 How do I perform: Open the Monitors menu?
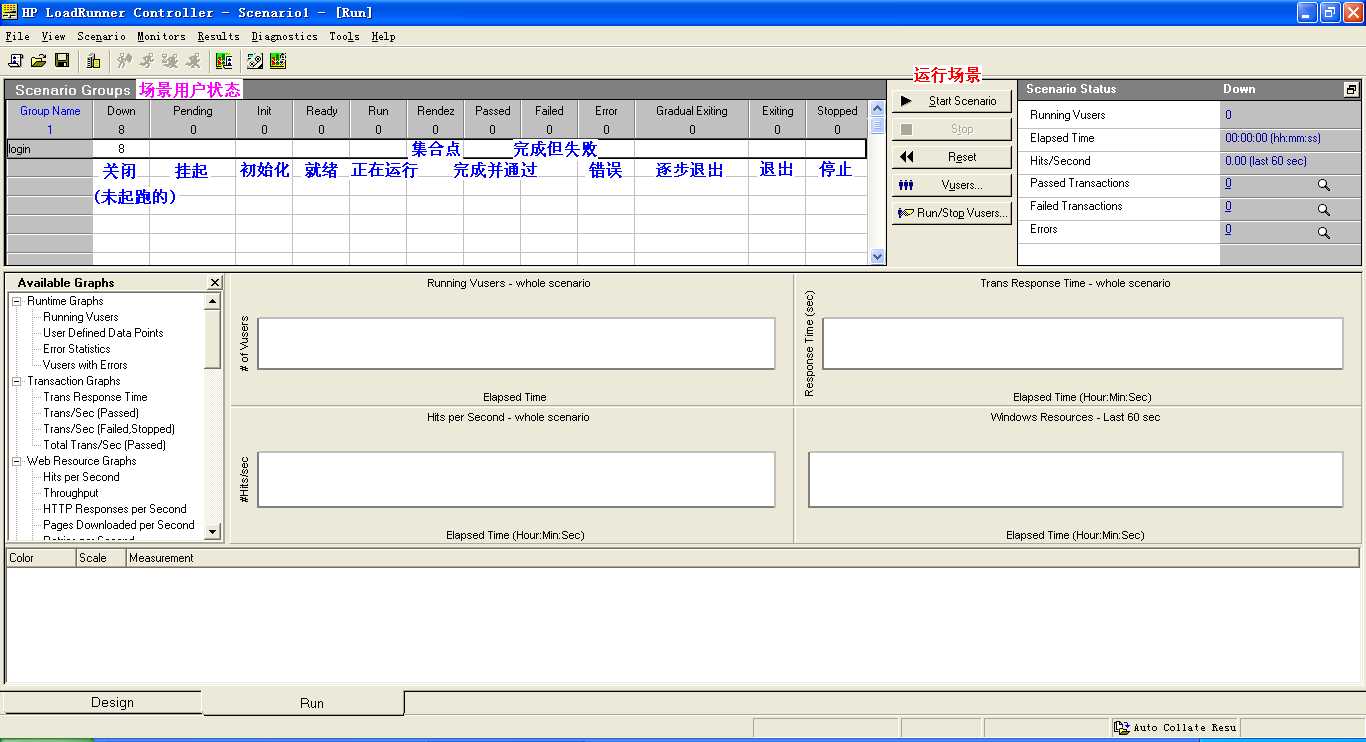(x=161, y=37)
